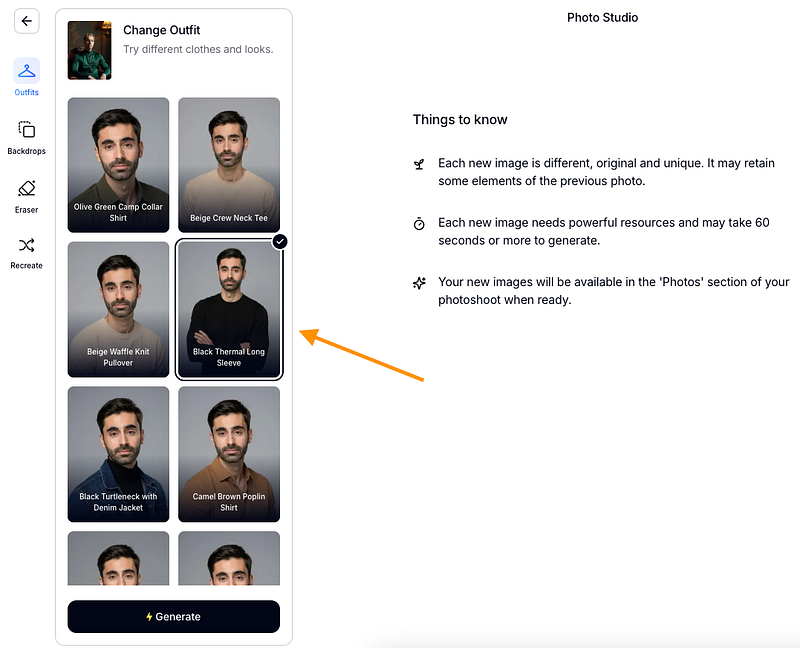Click the Eraser label in sidebar

click(27, 210)
